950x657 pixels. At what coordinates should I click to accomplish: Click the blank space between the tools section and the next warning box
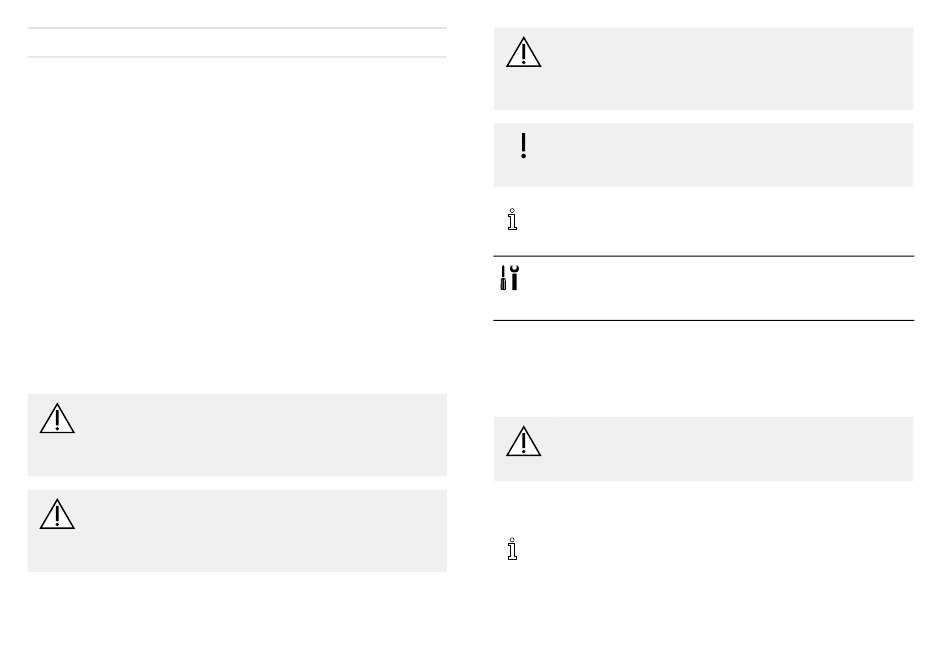coord(703,369)
